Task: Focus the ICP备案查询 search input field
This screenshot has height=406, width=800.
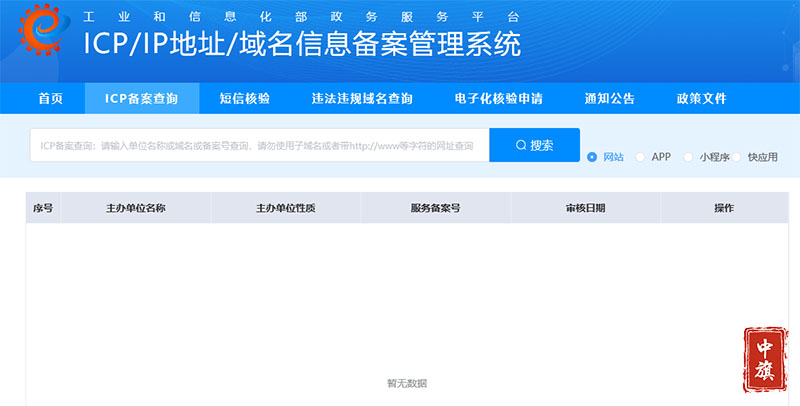Action: [259, 145]
